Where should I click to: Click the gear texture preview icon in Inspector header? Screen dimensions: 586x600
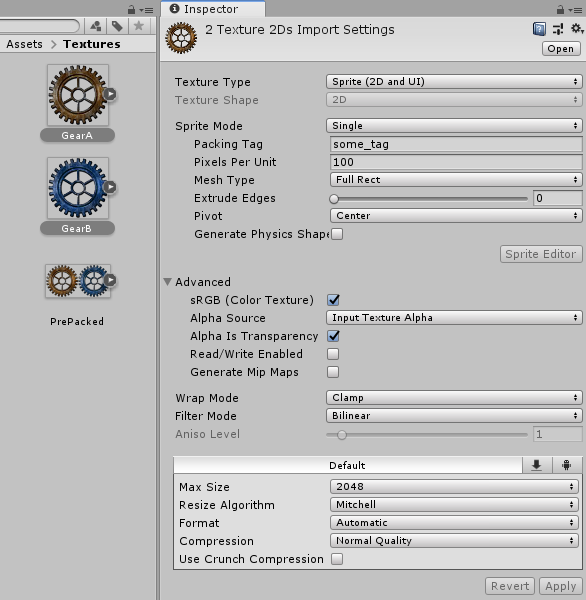(181, 38)
